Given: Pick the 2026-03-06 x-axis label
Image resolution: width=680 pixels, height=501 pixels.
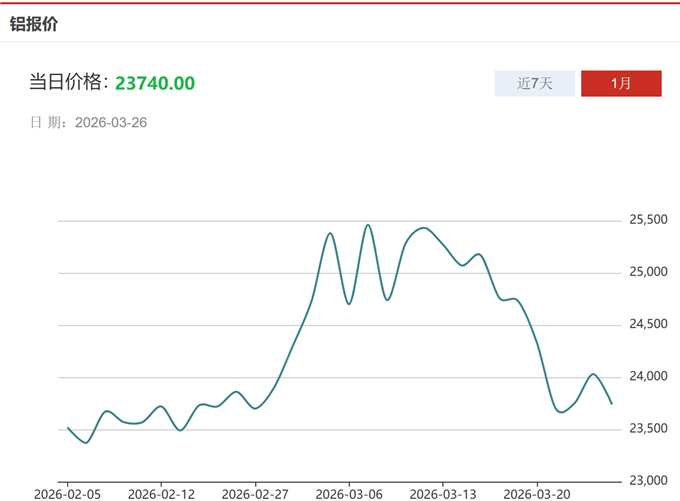Looking at the screenshot, I should pos(349,494).
